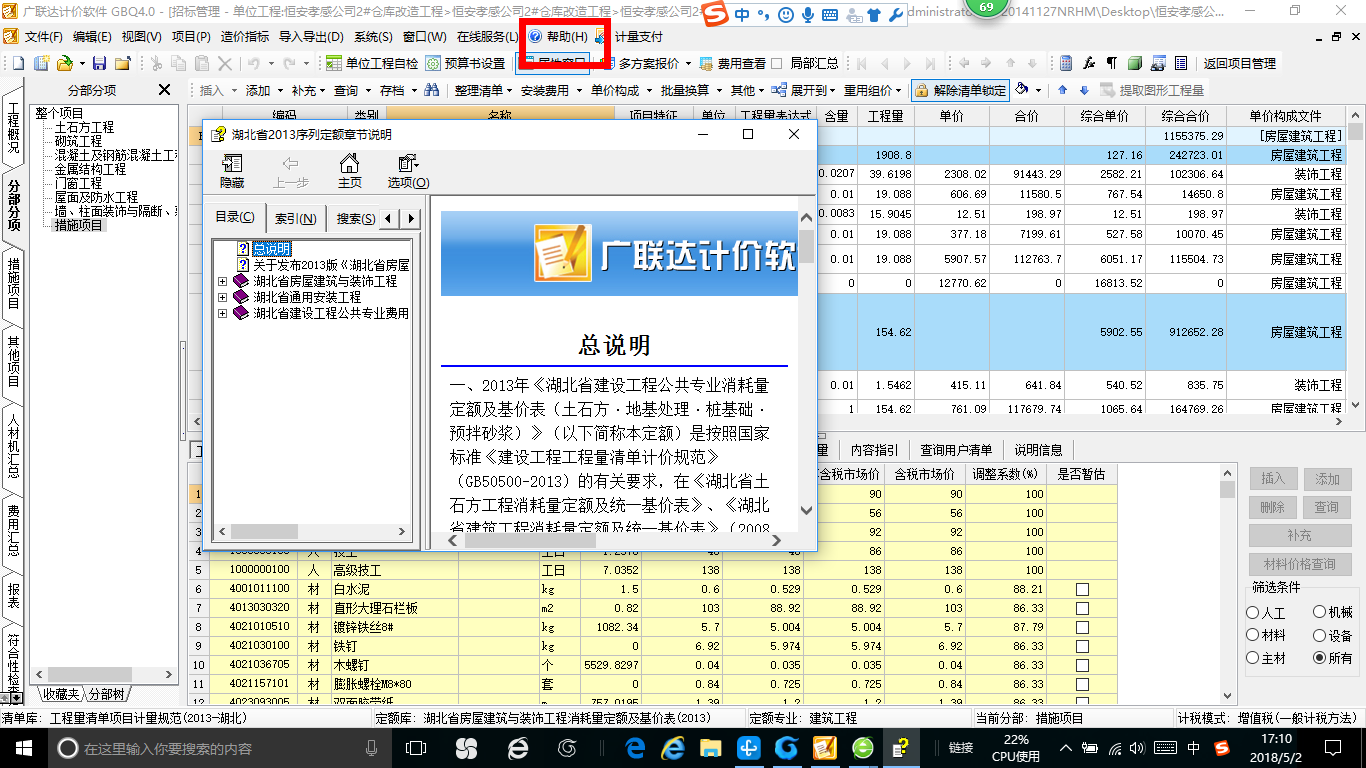Image resolution: width=1366 pixels, height=768 pixels.
Task: Select the 机械 filter radio button
Action: tap(1320, 612)
